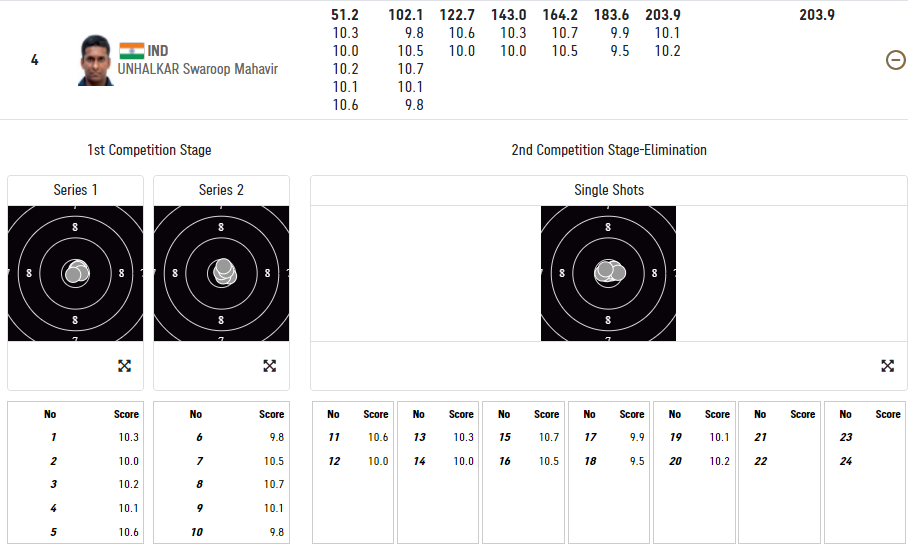The height and width of the screenshot is (546, 908).
Task: Select the Single Shots panel header
Action: (x=608, y=190)
